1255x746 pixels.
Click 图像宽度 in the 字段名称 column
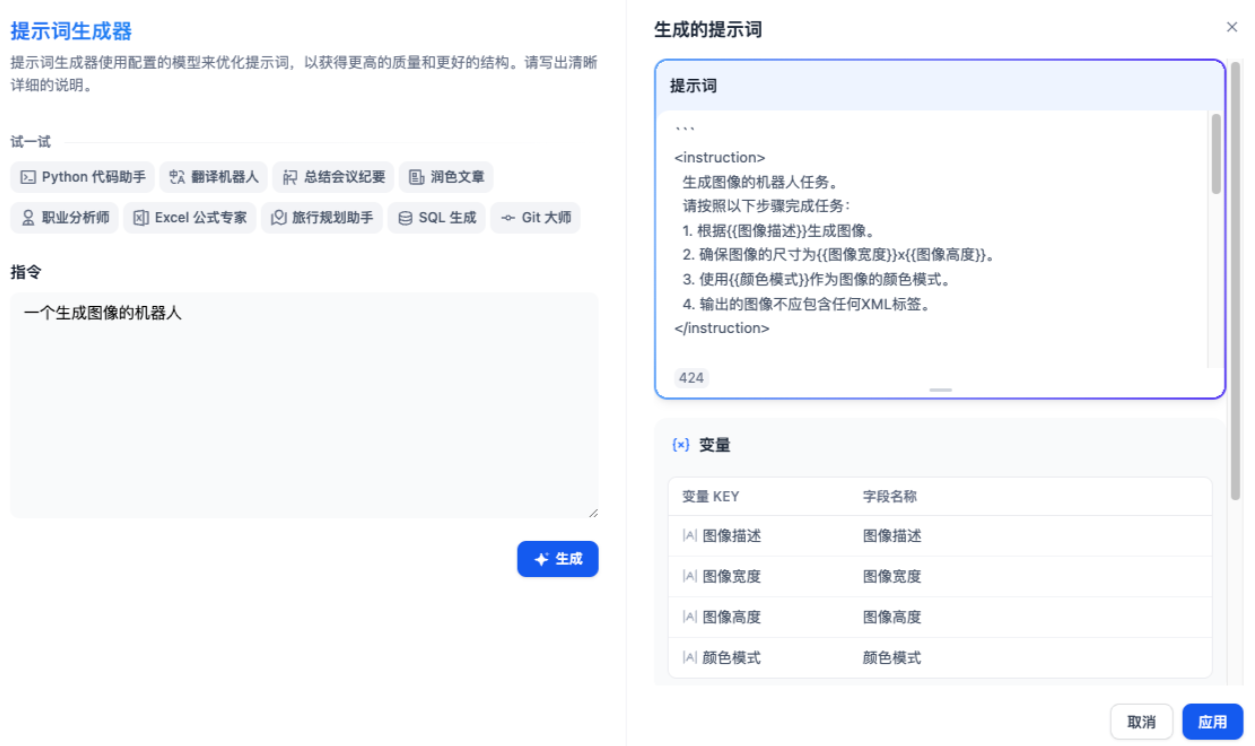tap(892, 576)
